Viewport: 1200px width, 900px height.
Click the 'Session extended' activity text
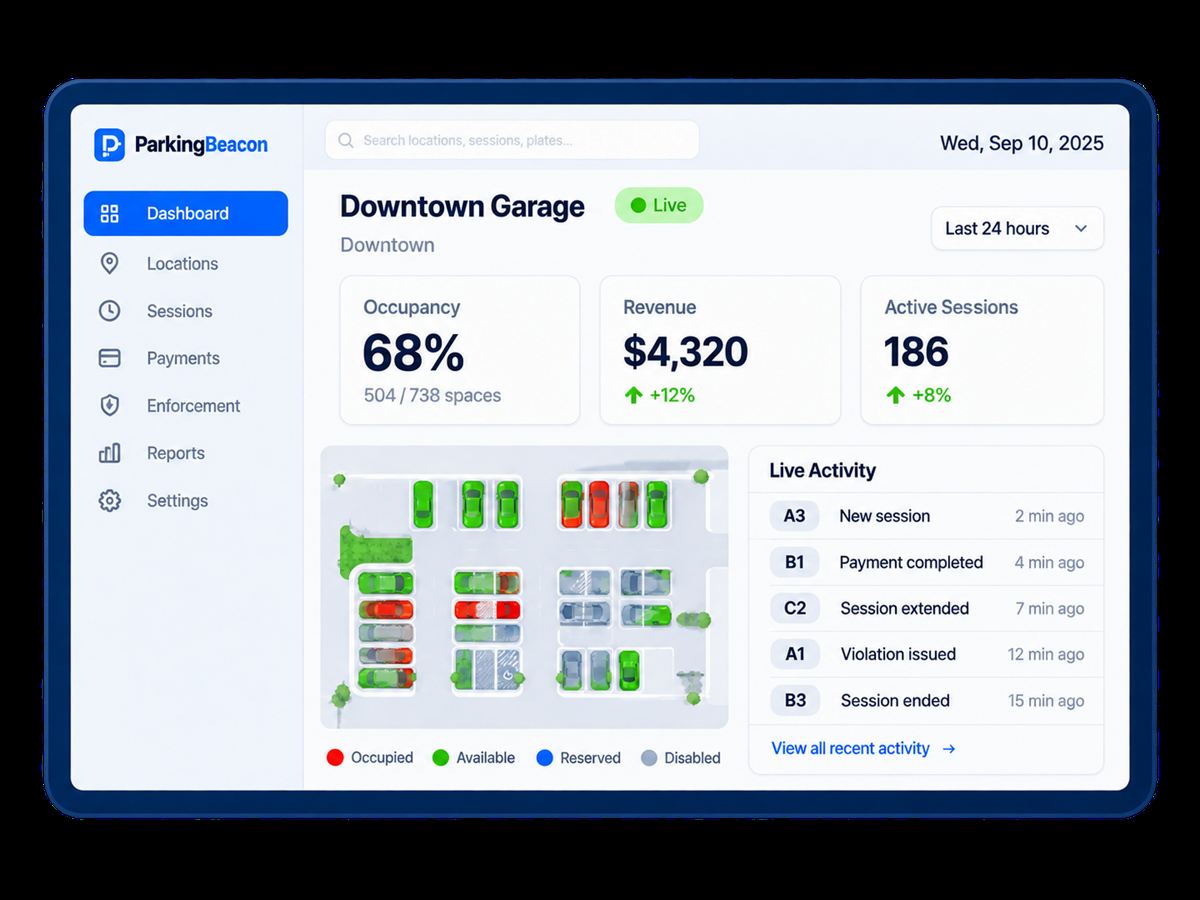904,608
